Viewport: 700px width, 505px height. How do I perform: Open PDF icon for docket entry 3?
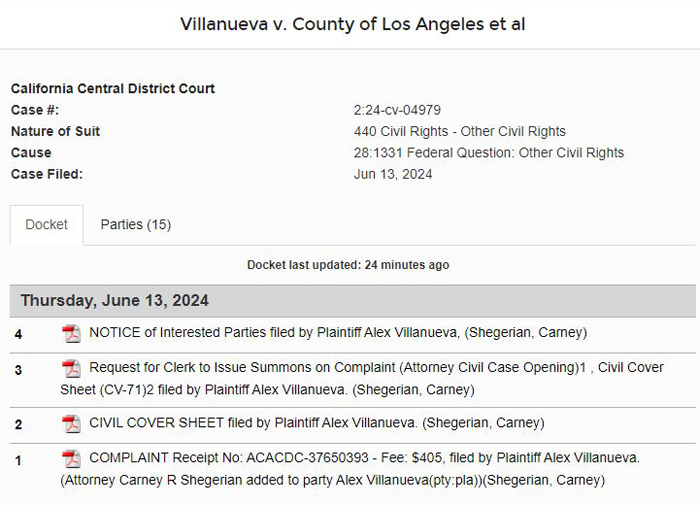(x=71, y=368)
